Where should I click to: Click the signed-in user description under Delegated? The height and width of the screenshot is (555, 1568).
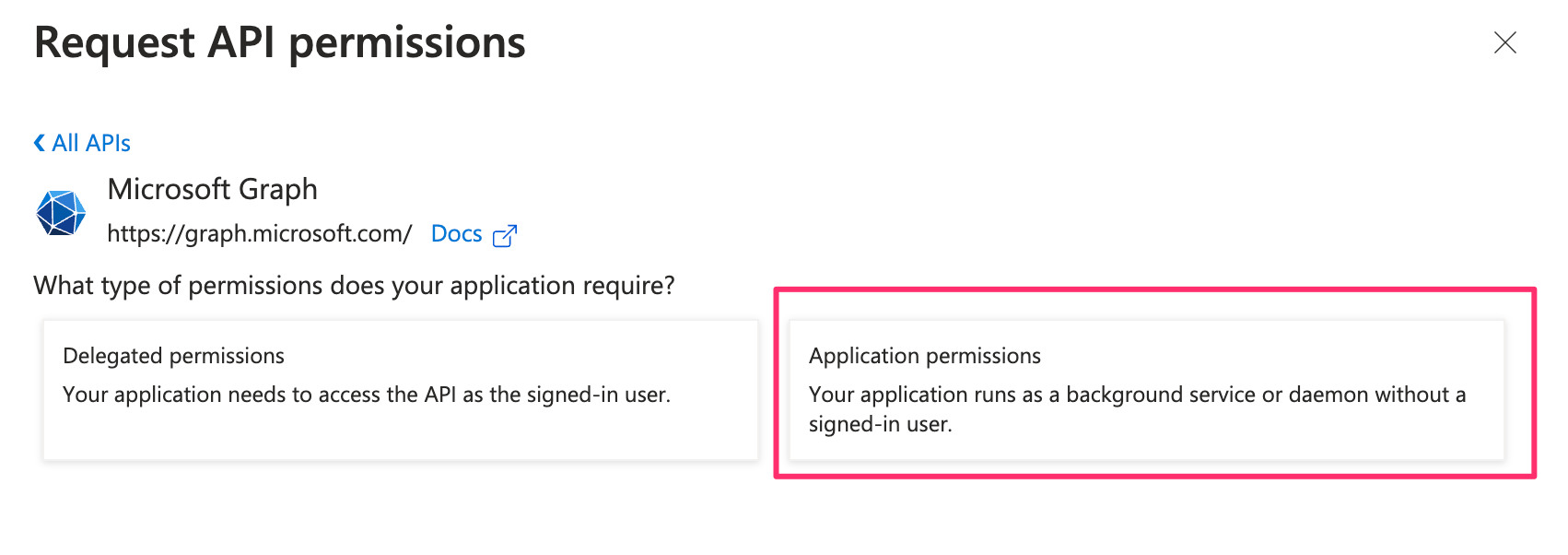coord(366,395)
